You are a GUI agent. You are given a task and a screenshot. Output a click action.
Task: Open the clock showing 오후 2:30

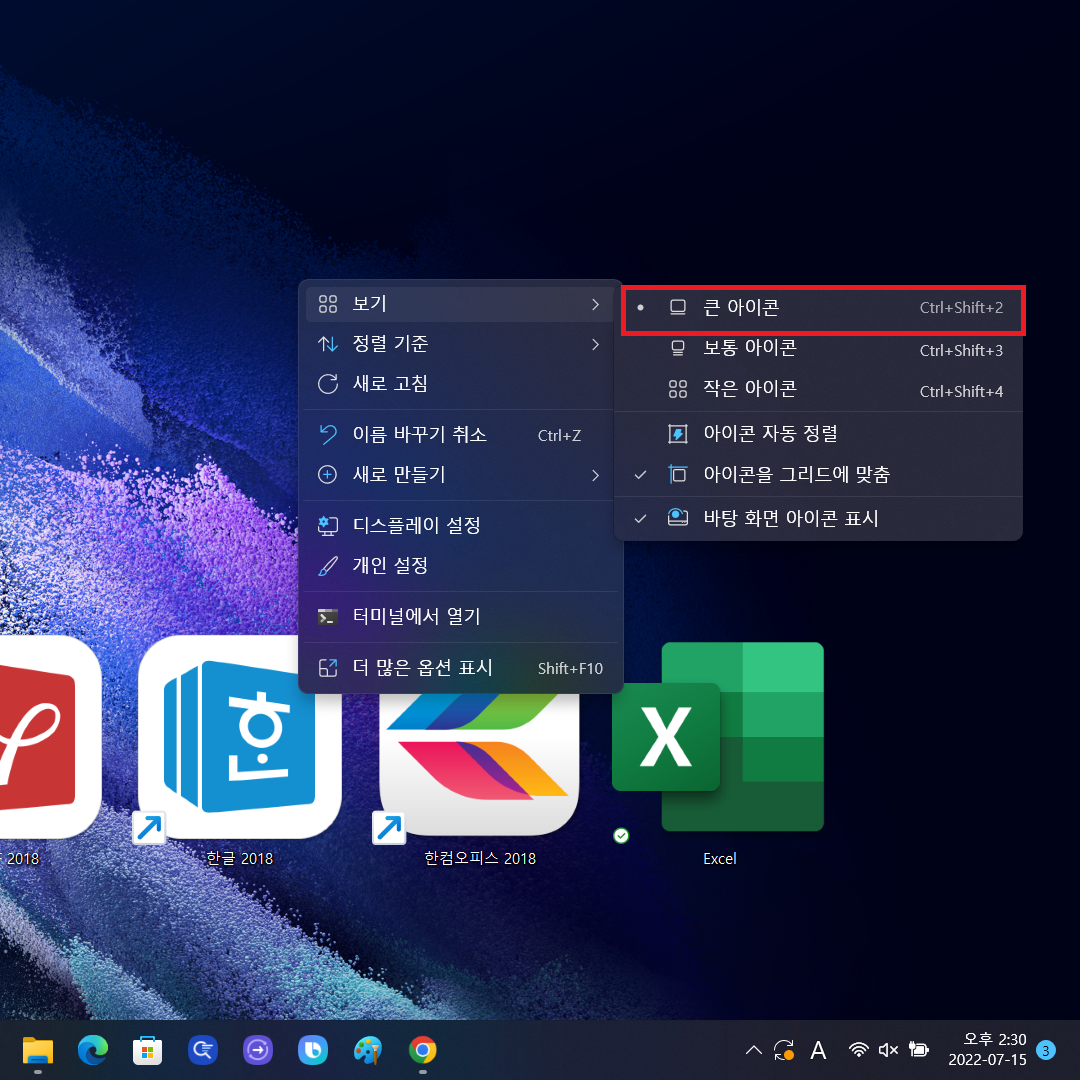[987, 1050]
